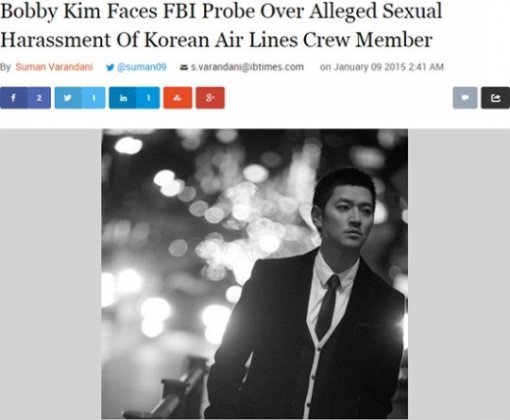
Task: Open author Suman Varandani's profile link
Action: coord(54,67)
